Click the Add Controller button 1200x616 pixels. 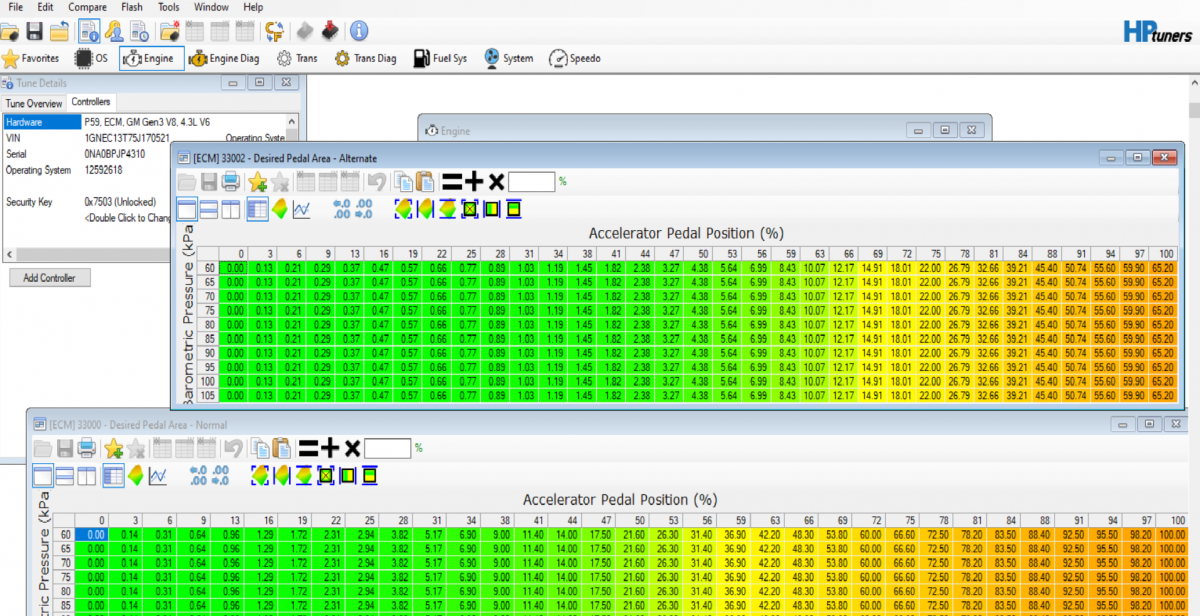50,277
